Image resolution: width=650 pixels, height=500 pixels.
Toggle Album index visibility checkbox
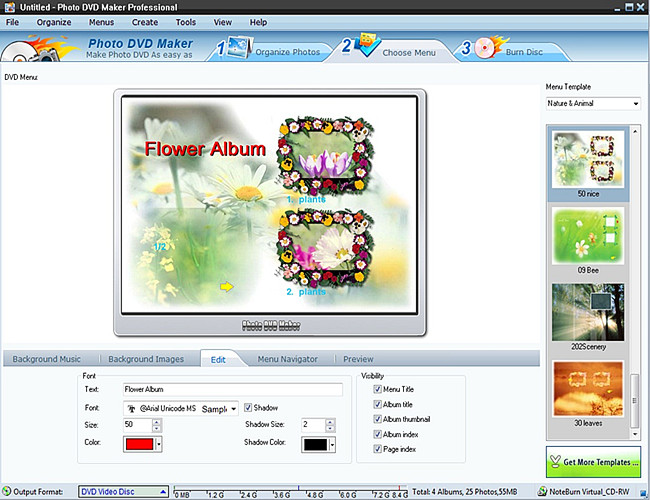click(377, 434)
